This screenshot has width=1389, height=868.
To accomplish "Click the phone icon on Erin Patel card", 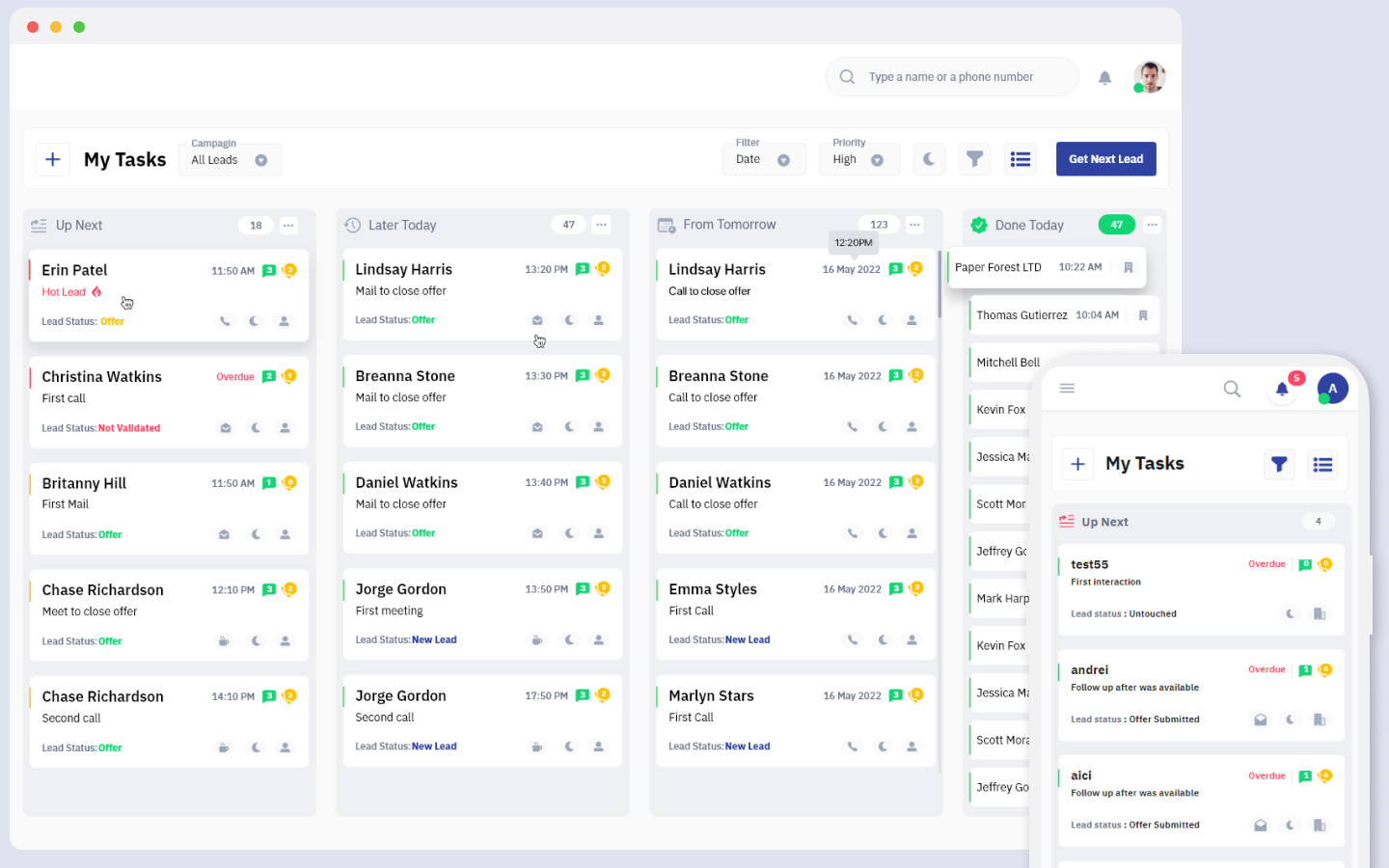I will pos(225,321).
